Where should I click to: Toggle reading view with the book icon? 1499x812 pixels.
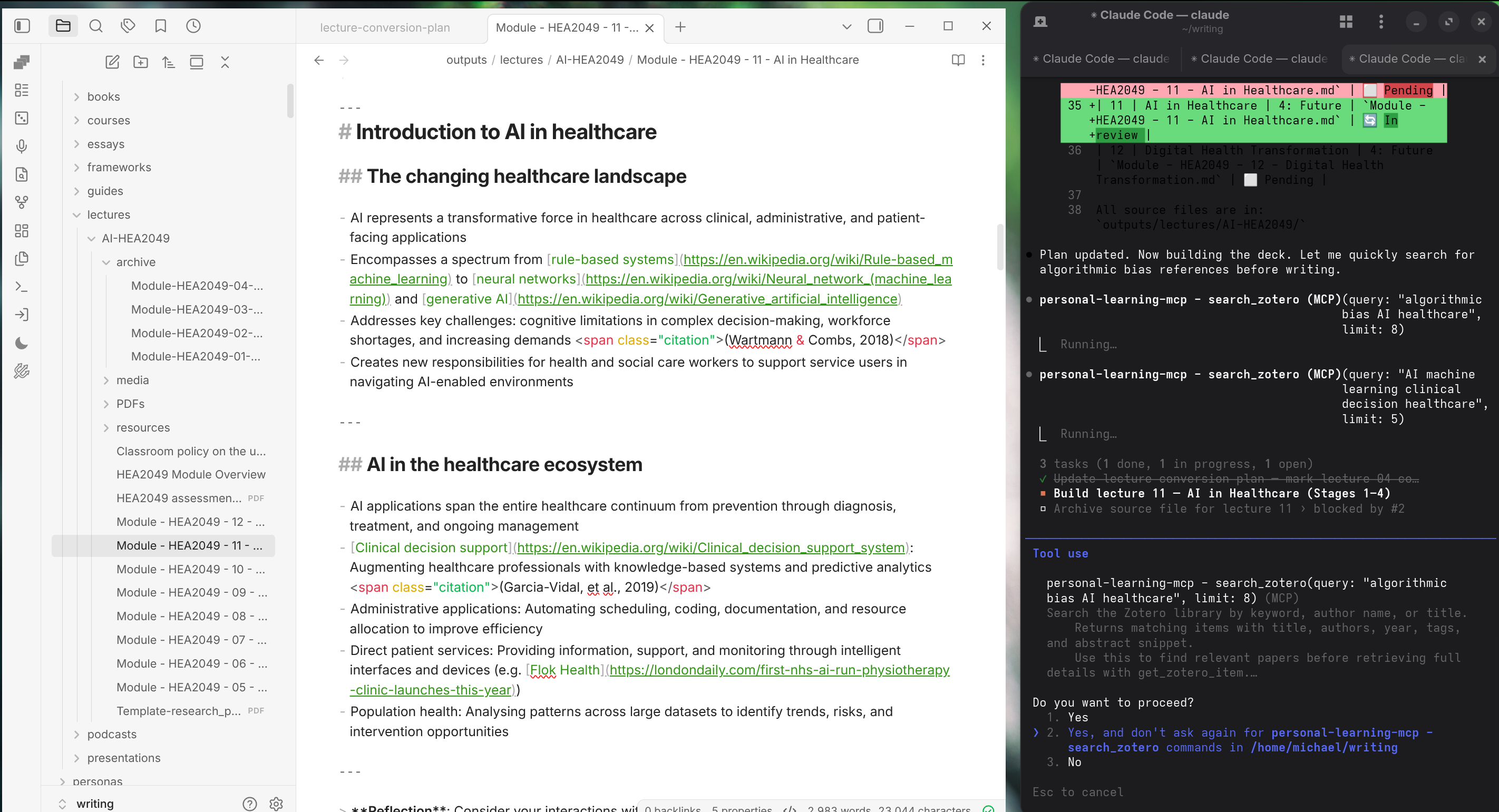pos(957,60)
